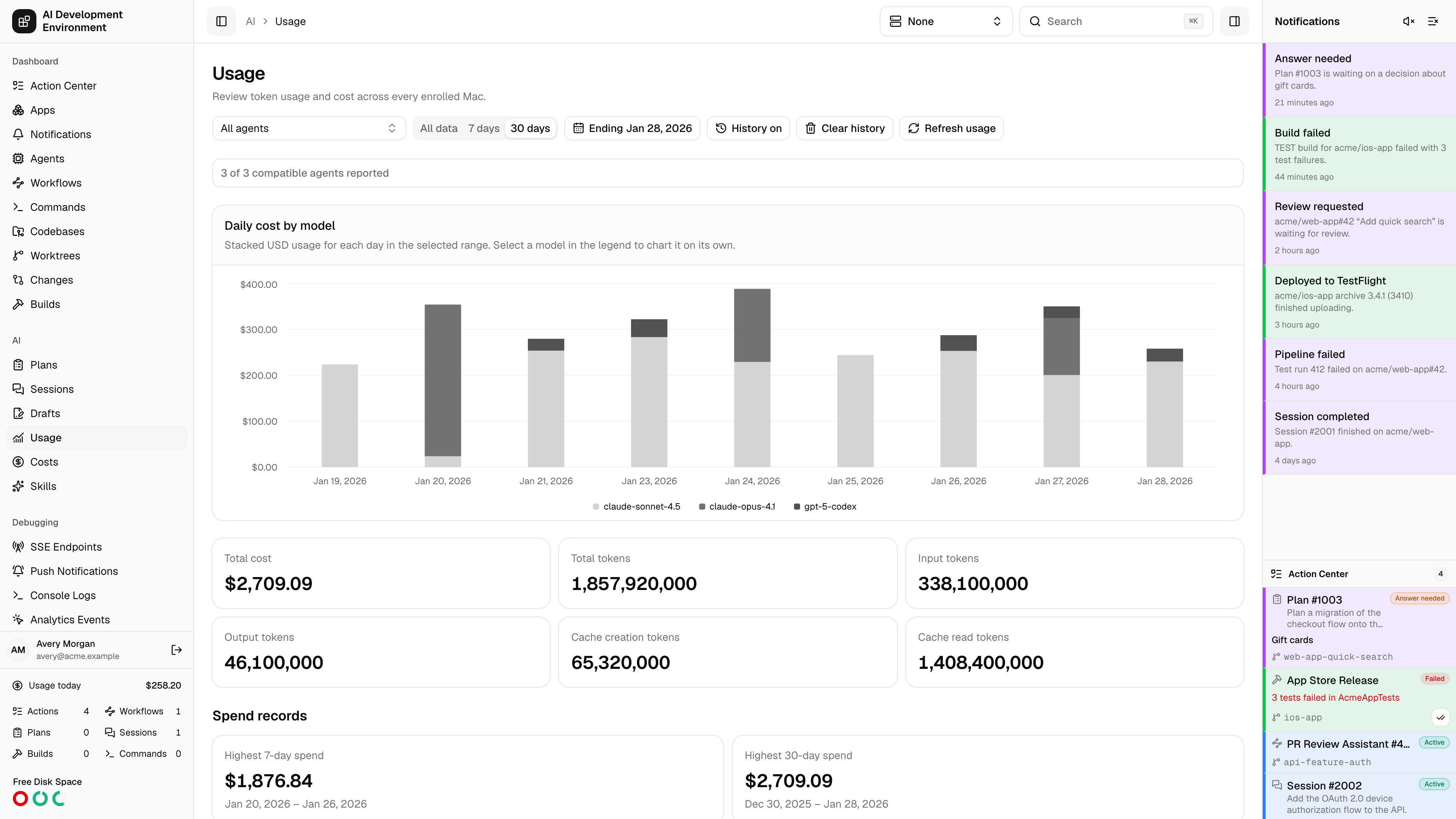Open Drafts in AI section
Image resolution: width=1456 pixels, height=819 pixels.
click(x=97, y=414)
